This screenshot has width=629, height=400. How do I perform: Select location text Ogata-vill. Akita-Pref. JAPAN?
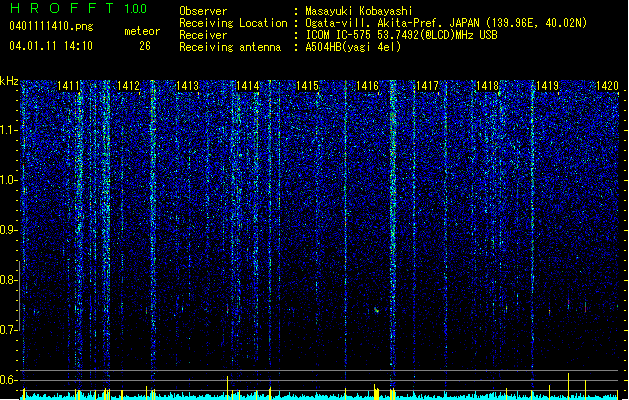(392, 23)
